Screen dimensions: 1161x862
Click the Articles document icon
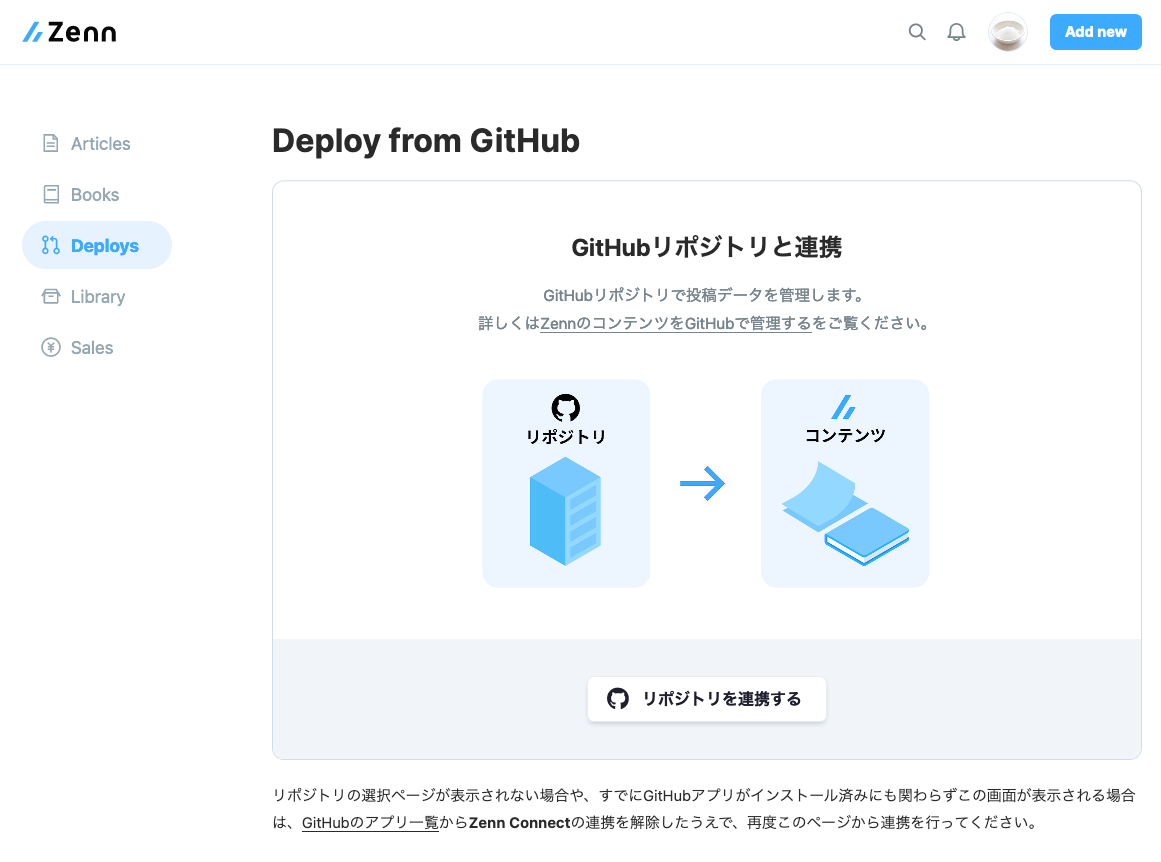click(50, 144)
